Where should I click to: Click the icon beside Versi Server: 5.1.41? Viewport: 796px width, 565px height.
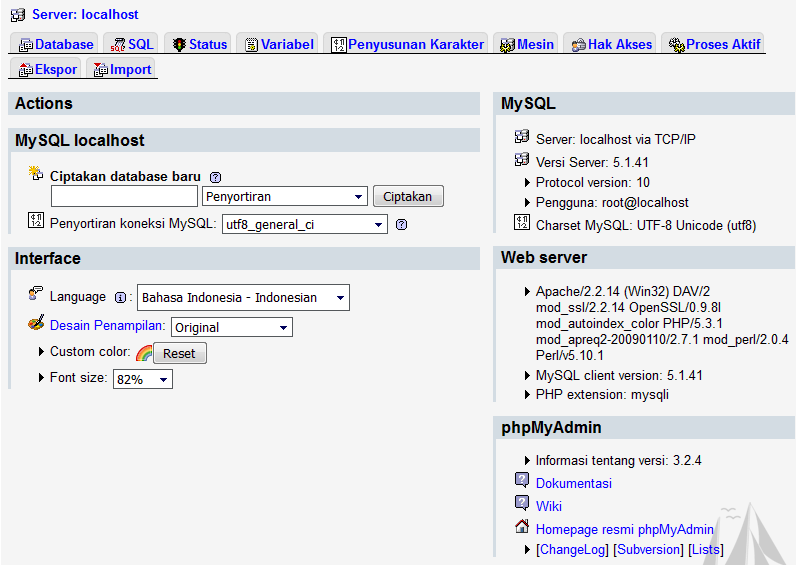522,159
